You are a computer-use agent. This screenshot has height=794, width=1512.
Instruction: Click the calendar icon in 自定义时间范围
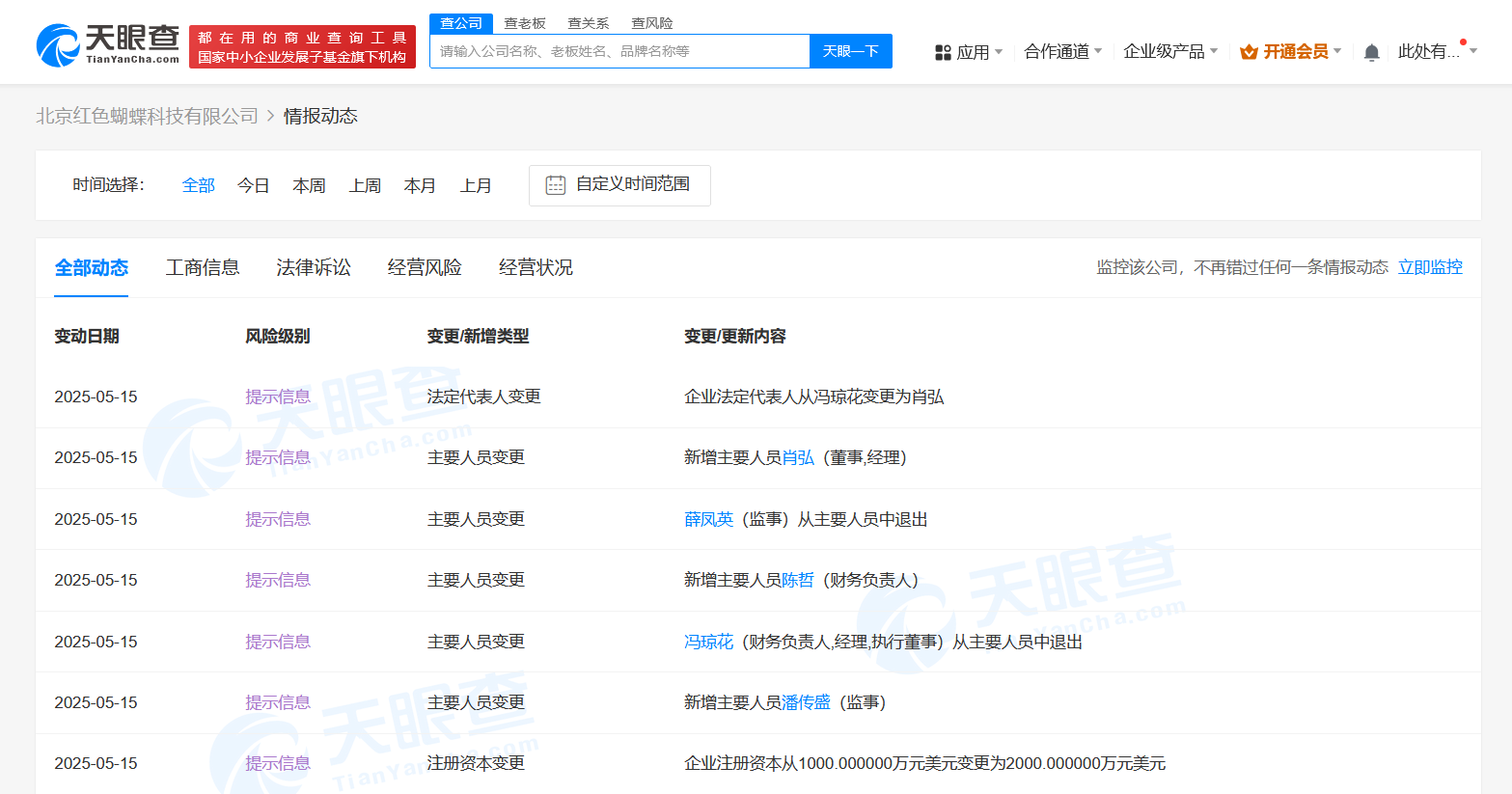[x=554, y=184]
